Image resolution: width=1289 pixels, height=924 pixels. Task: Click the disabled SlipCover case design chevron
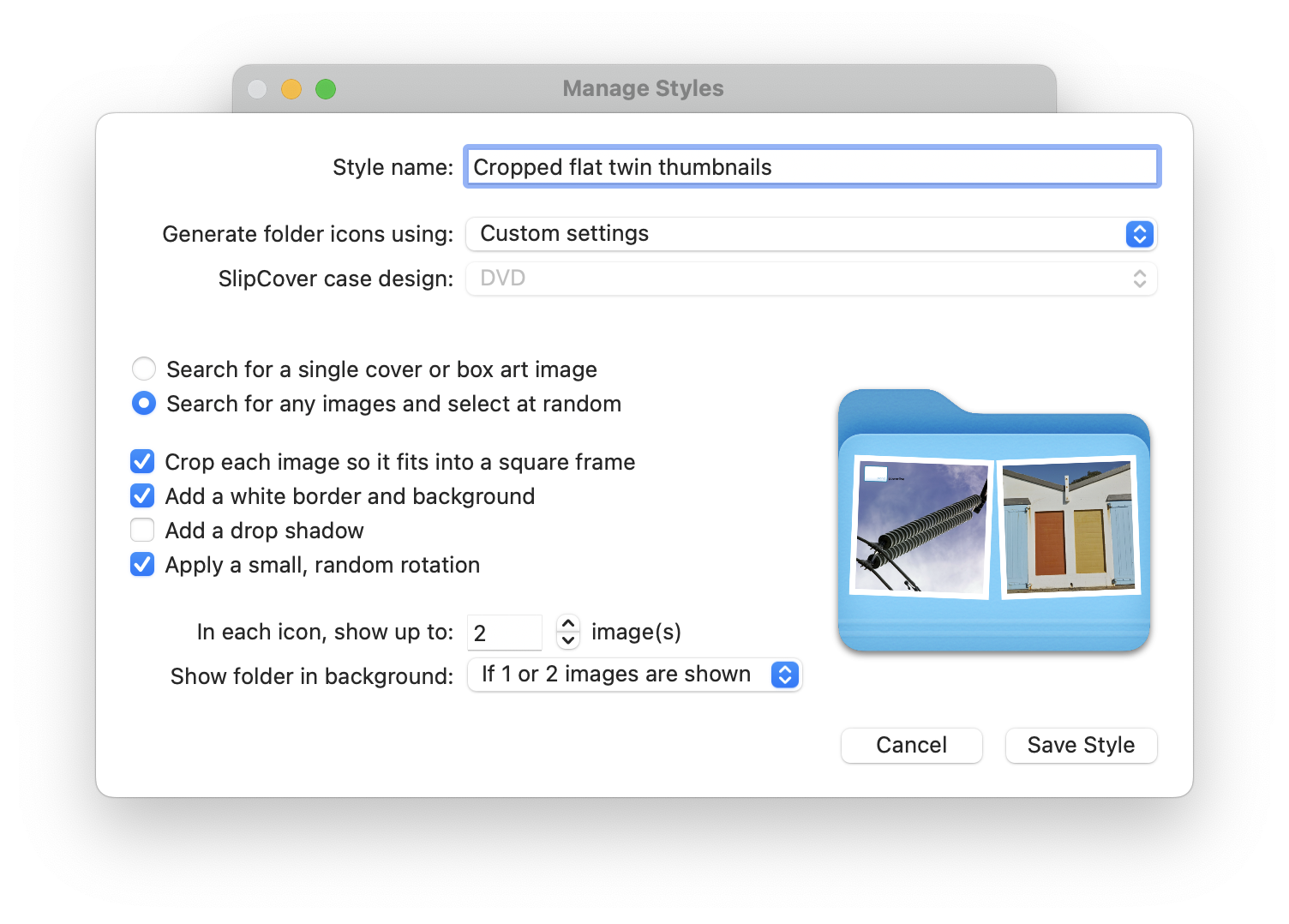point(1140,278)
